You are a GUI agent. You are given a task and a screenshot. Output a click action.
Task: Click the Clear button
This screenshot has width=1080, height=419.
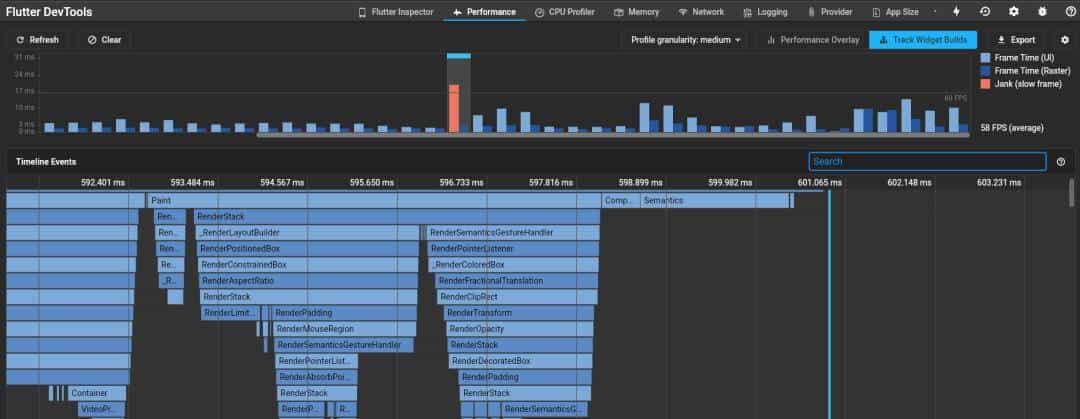click(104, 40)
